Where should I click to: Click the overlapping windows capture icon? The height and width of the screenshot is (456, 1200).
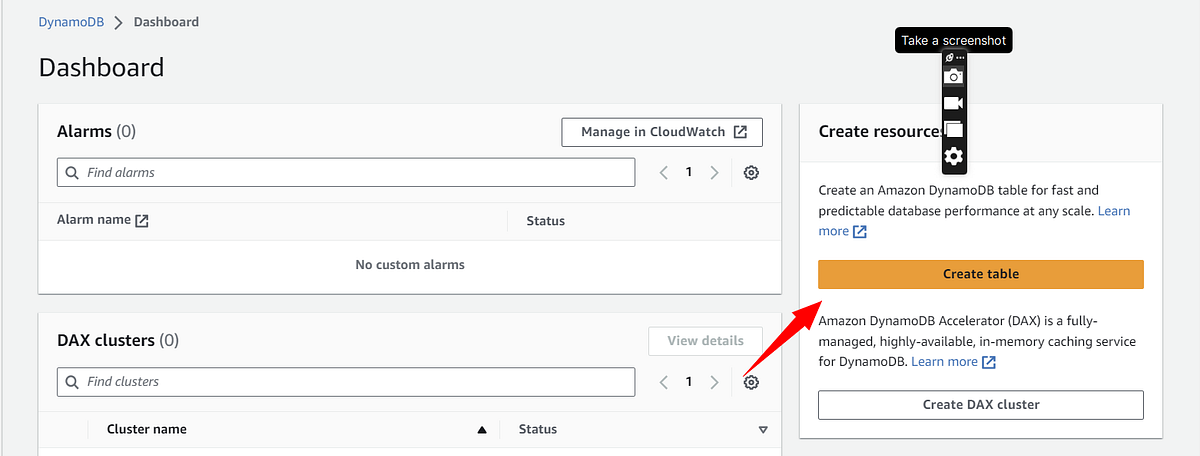(954, 129)
